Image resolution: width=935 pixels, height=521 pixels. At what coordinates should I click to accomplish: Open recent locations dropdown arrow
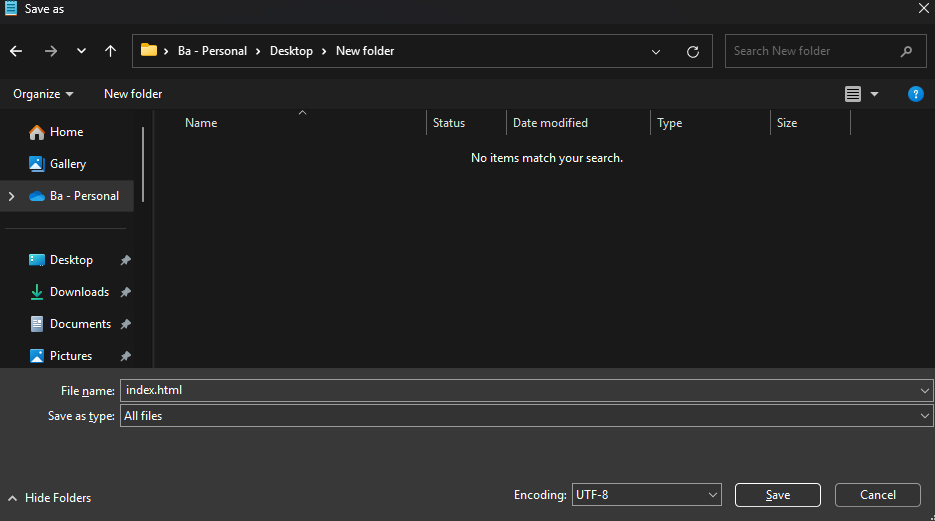81,51
